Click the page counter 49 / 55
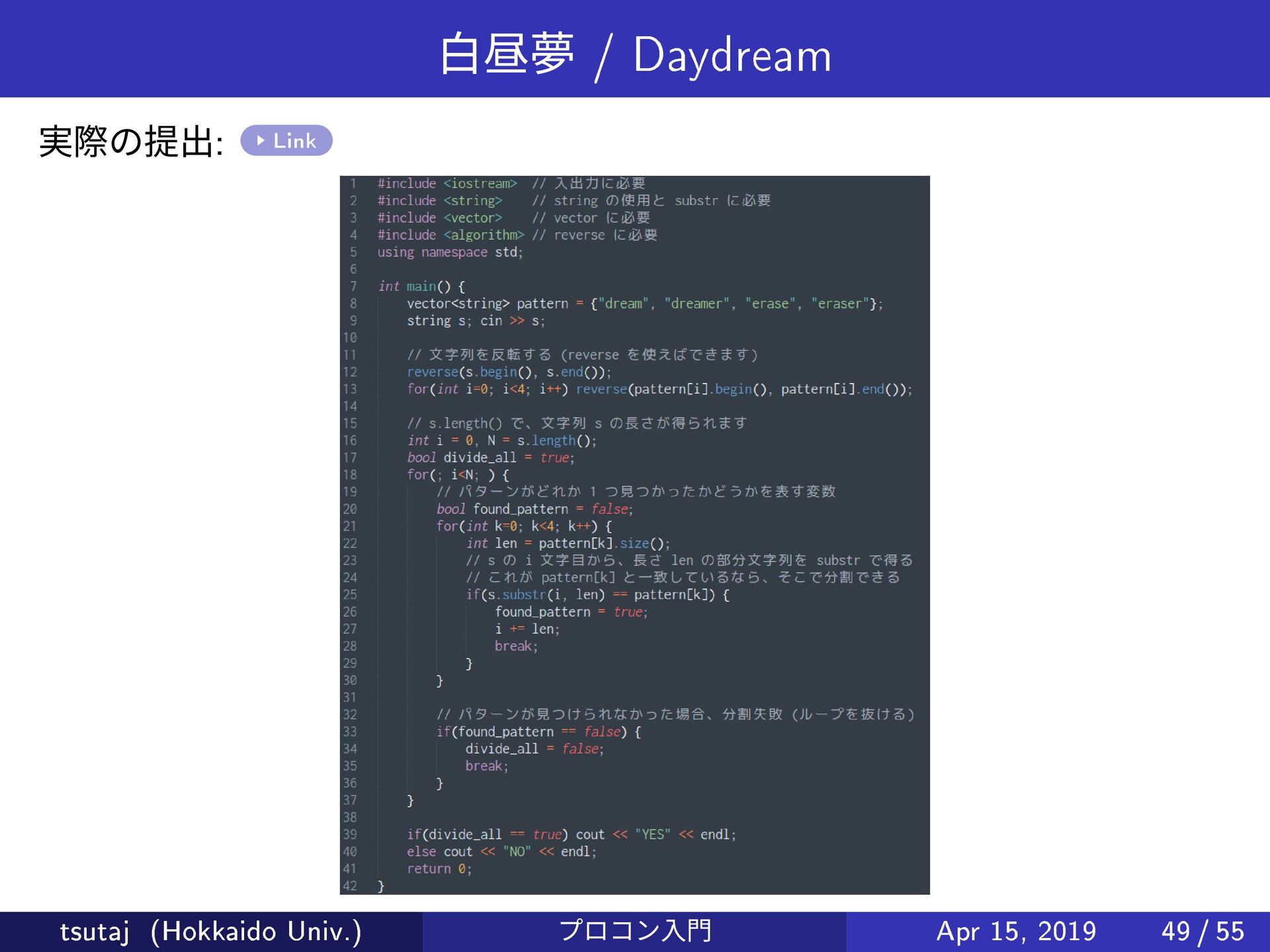This screenshot has height=952, width=1270. 1203,932
